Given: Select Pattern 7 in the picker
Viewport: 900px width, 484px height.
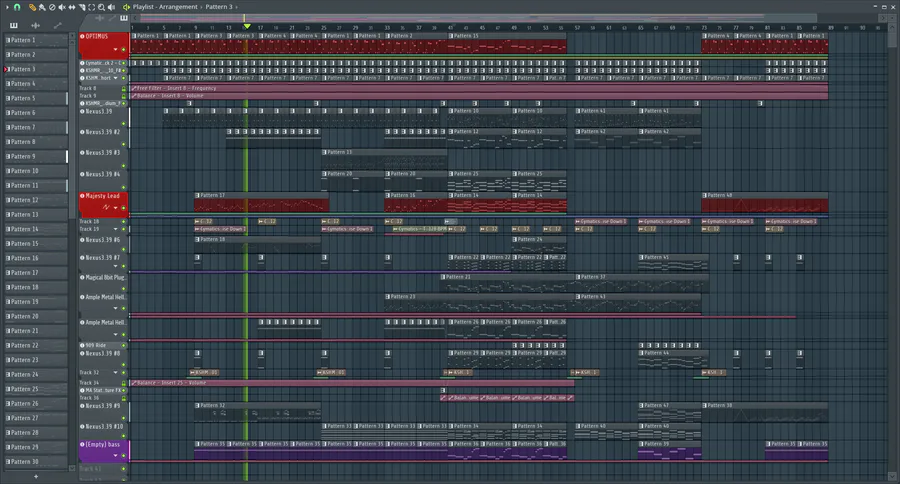Looking at the screenshot, I should click(x=36, y=127).
